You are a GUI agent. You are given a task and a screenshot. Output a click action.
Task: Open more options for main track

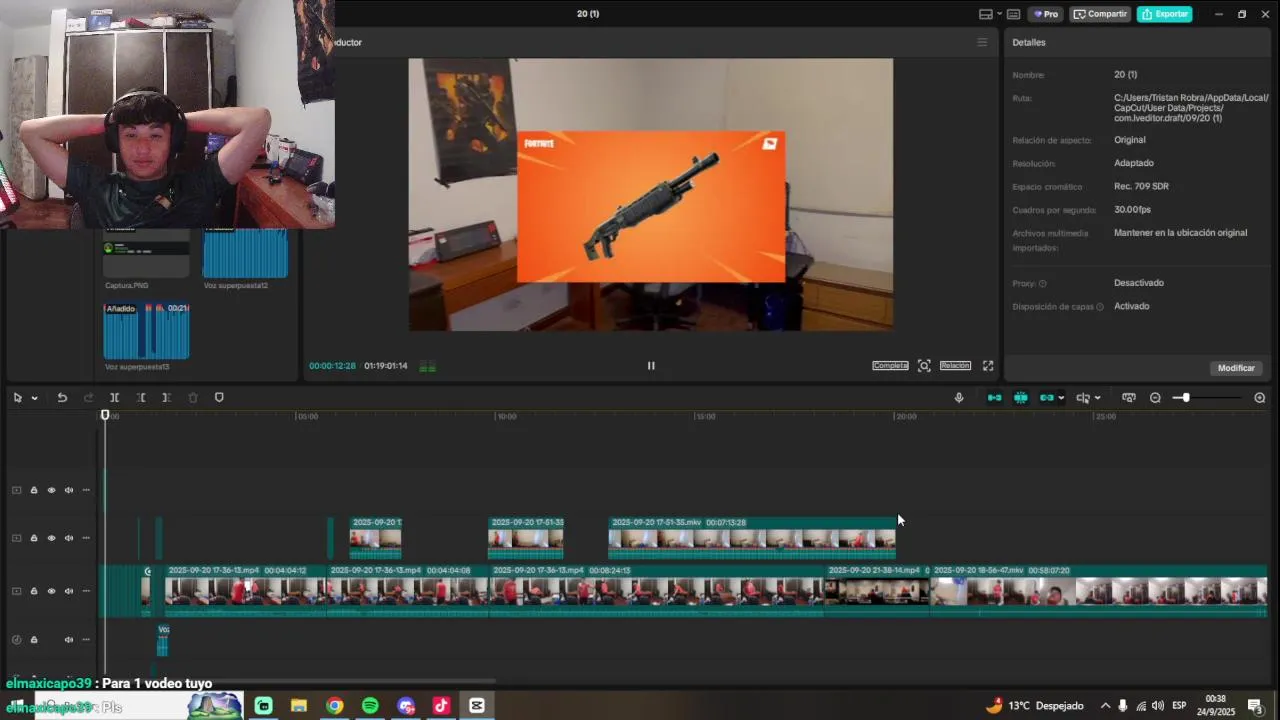click(x=86, y=591)
